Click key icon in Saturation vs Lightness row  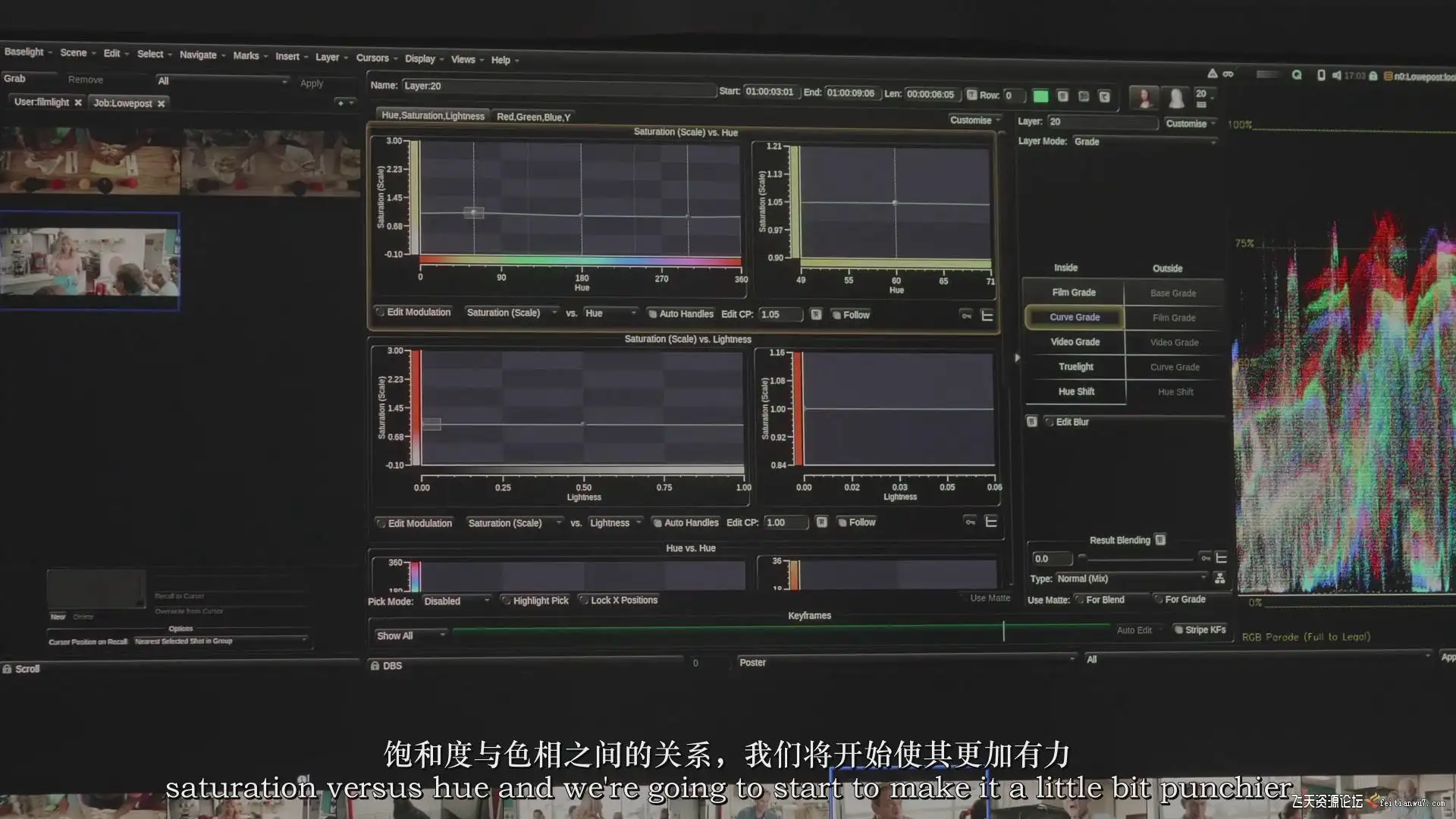point(969,522)
